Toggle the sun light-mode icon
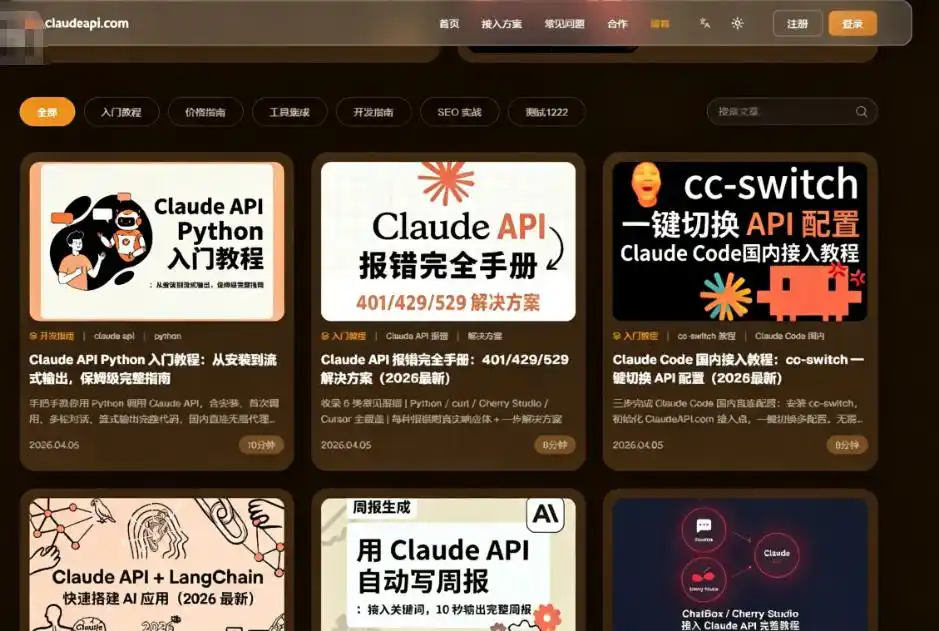 click(x=737, y=23)
